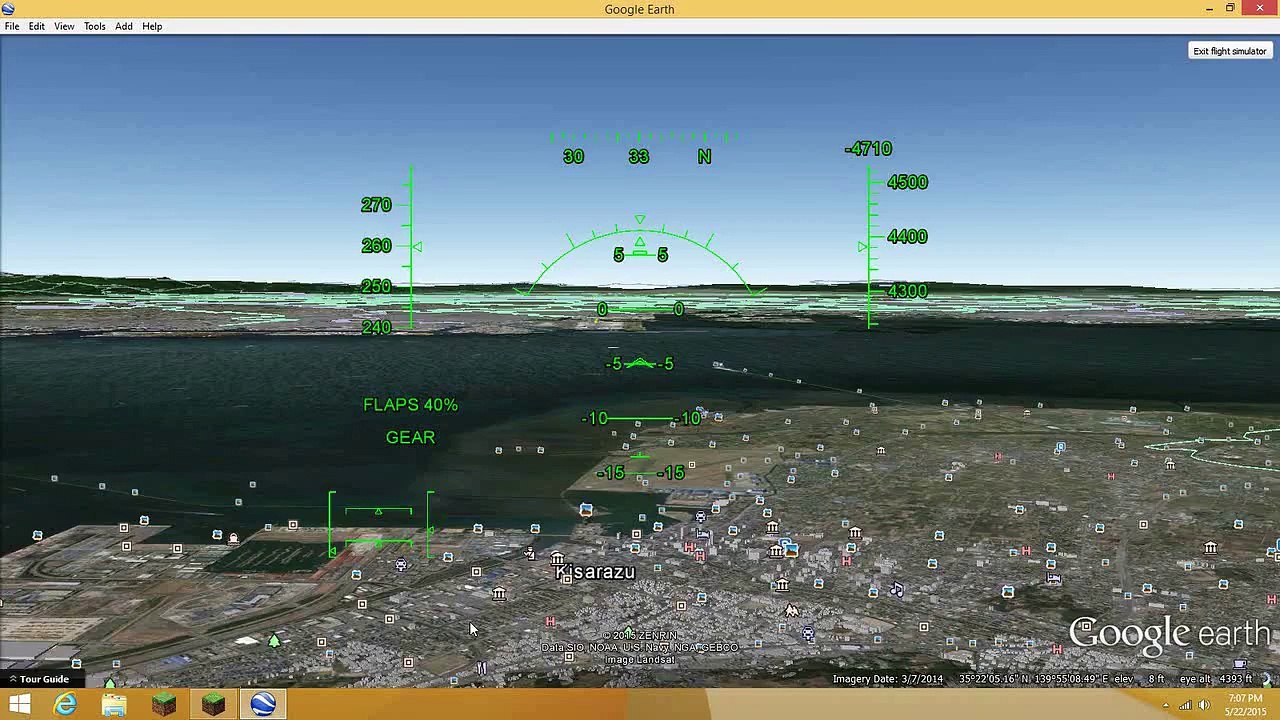Open the Windows Start button
This screenshot has height=720, width=1280.
19,705
